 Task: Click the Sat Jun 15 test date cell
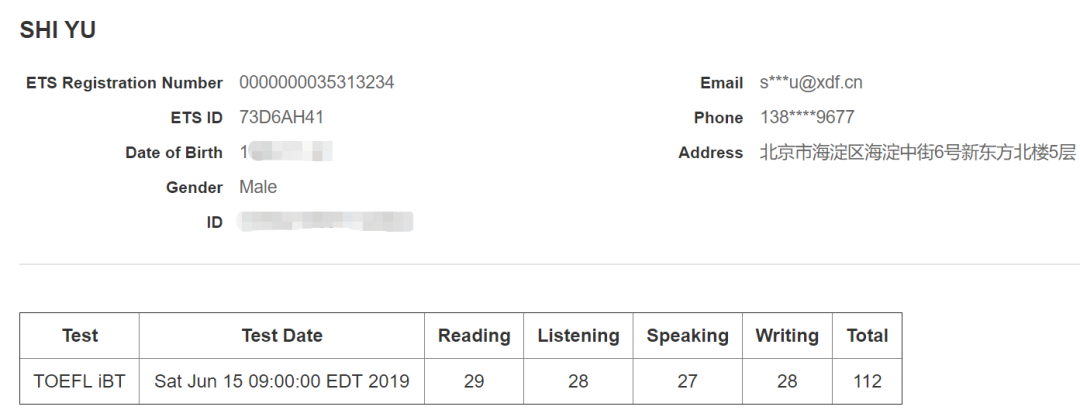282,381
